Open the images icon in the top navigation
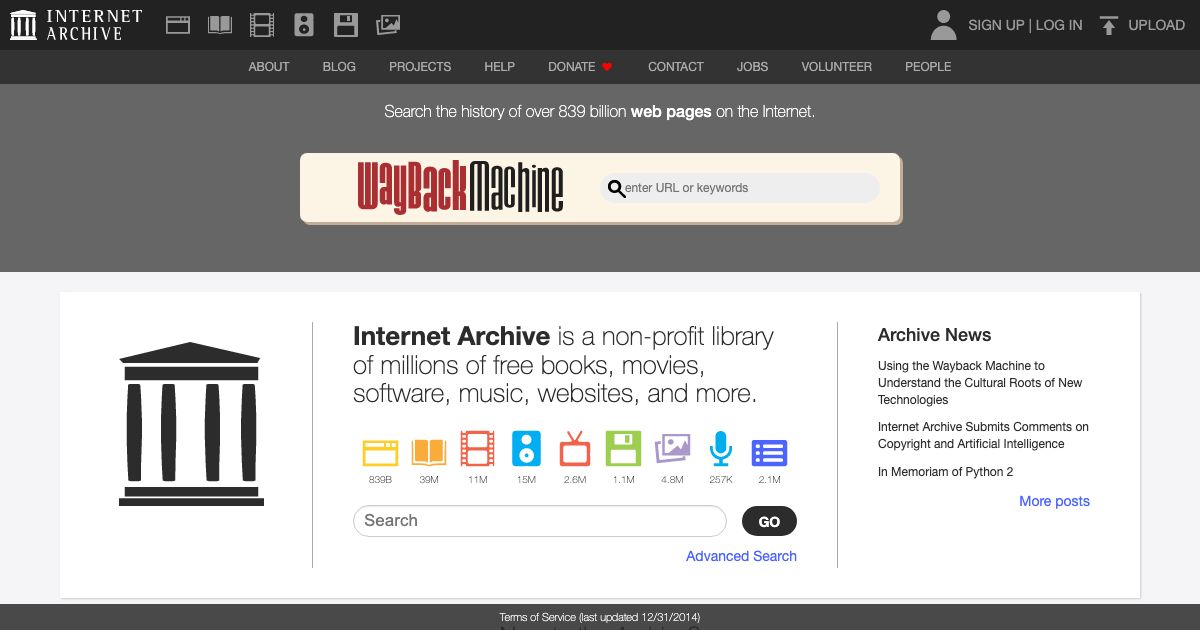The image size is (1200, 630). (388, 24)
